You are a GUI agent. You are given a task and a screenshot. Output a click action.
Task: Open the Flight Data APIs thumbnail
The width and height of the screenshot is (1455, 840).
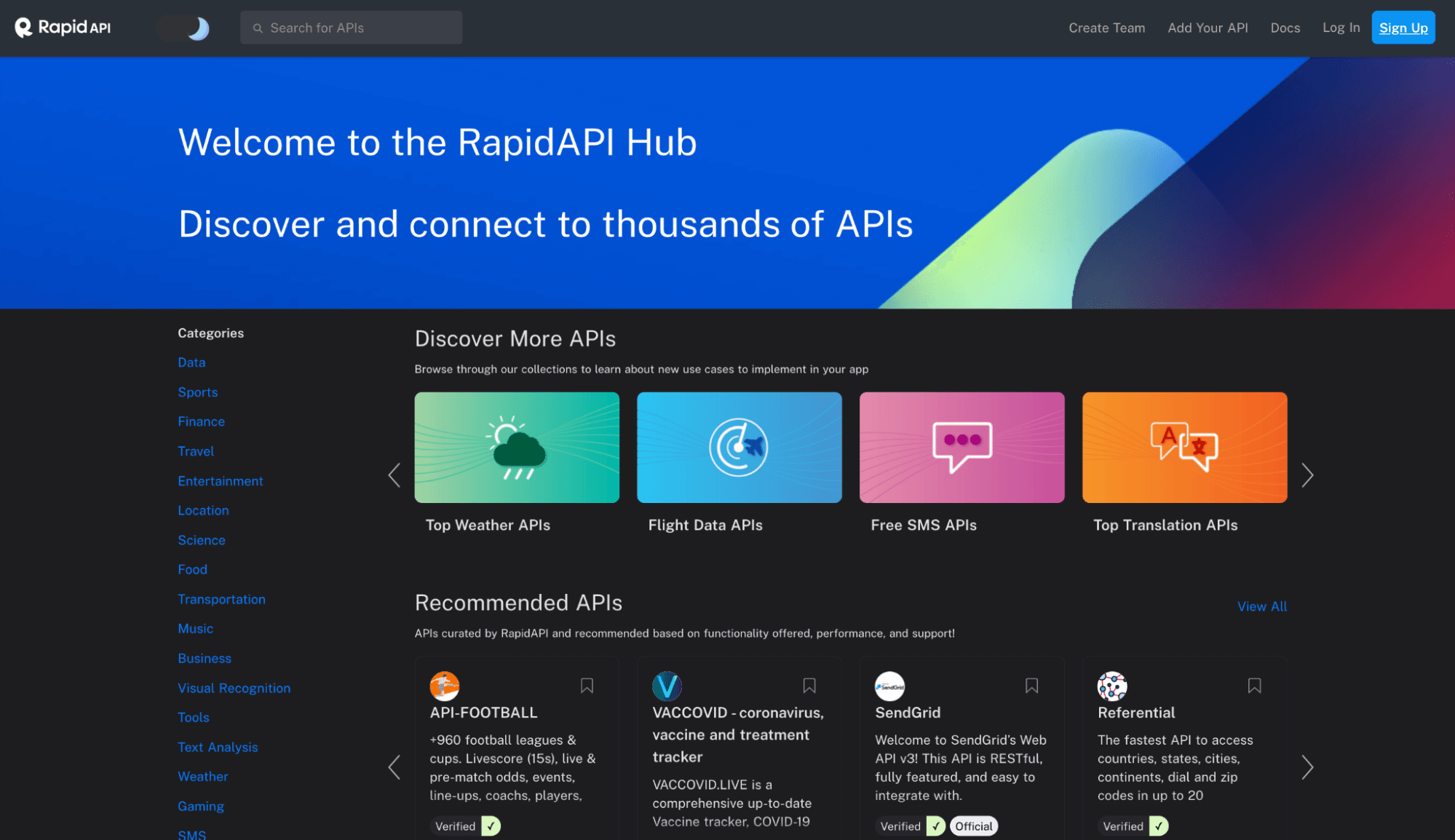coord(739,447)
